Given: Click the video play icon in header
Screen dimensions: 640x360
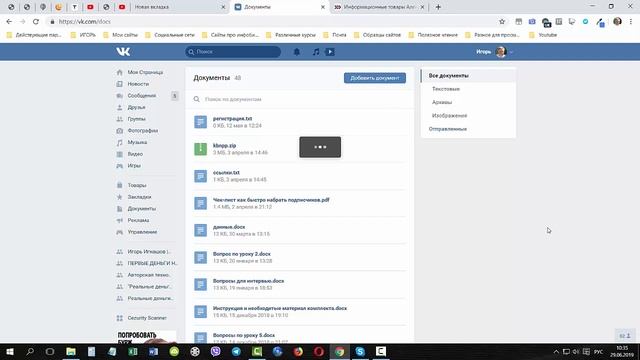Looking at the screenshot, I should click(330, 52).
